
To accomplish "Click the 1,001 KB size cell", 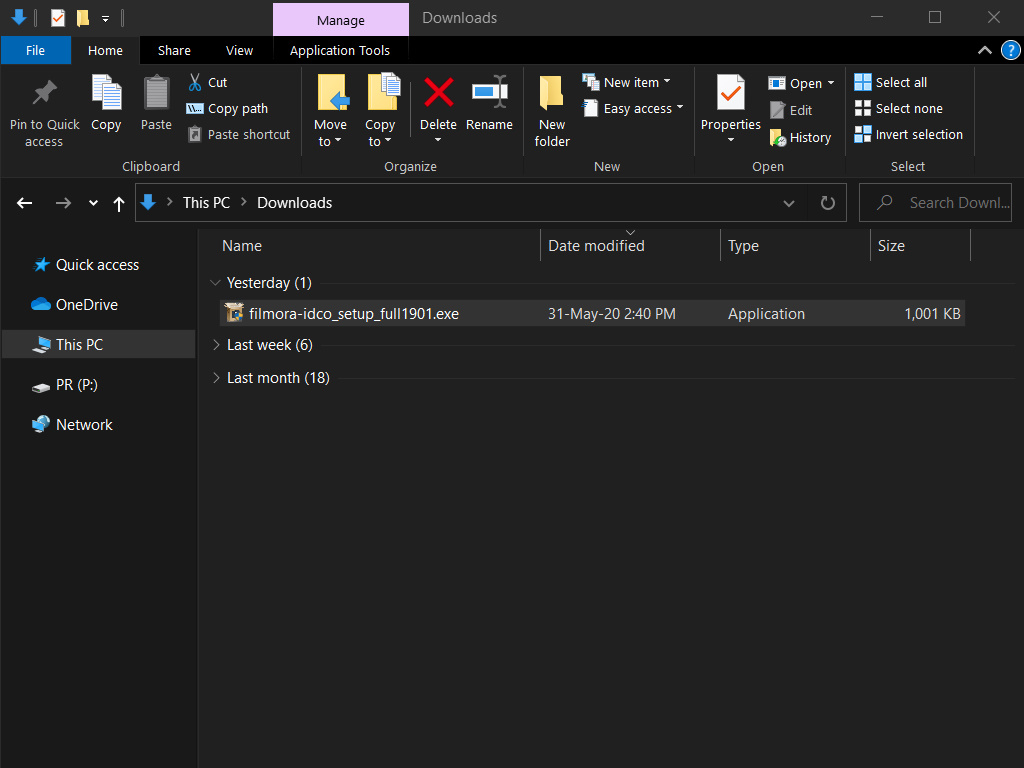I will 932,313.
